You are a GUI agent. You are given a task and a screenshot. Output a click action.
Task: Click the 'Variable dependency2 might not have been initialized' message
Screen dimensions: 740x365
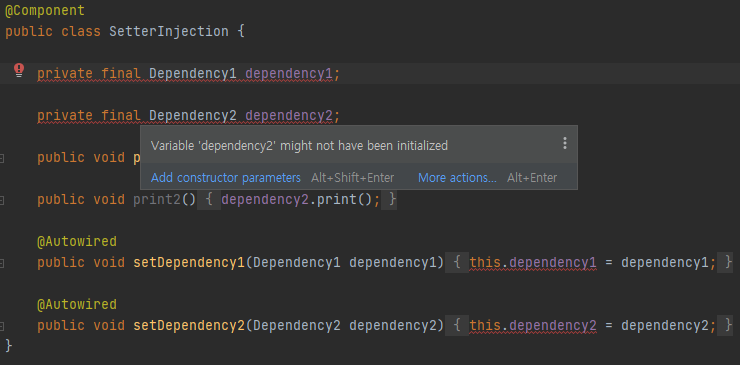click(299, 145)
